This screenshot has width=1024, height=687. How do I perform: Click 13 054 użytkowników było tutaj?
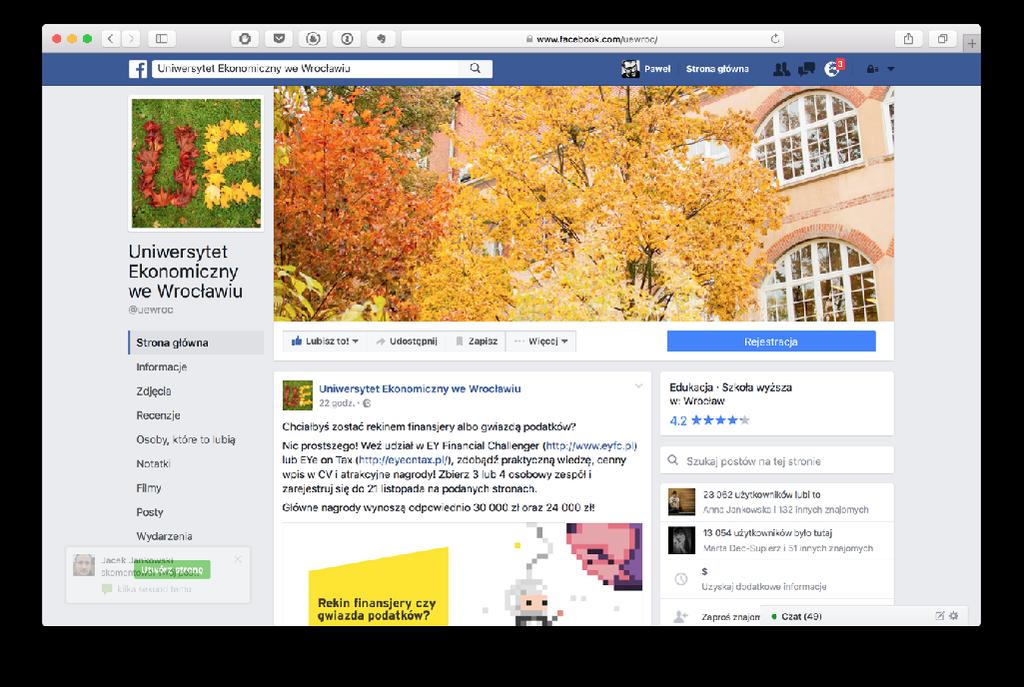pyautogui.click(x=767, y=533)
